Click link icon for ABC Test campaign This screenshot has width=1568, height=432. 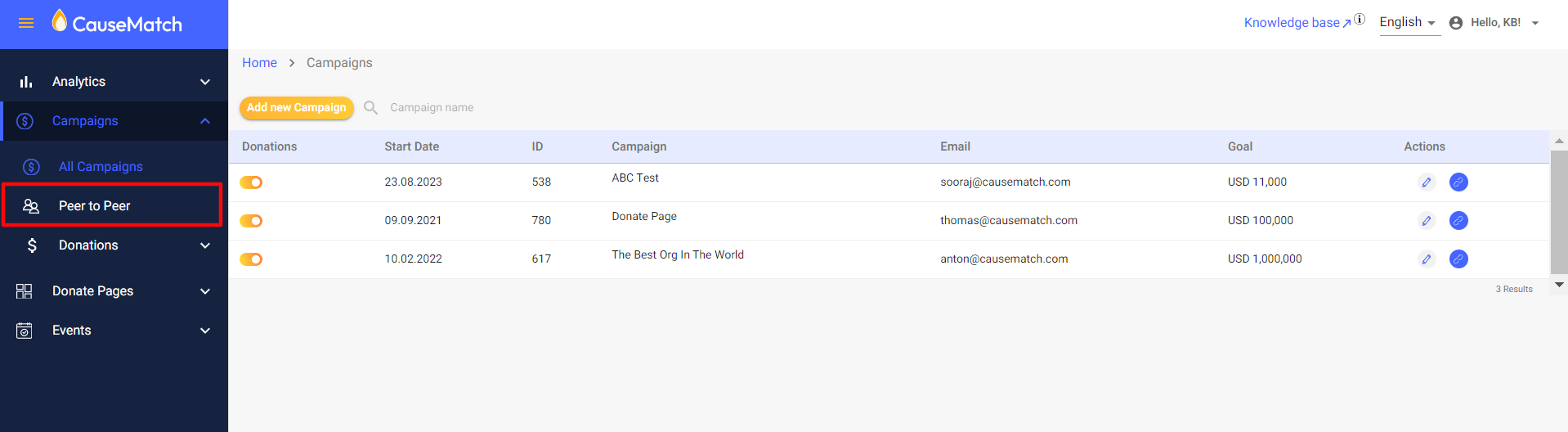[1458, 182]
